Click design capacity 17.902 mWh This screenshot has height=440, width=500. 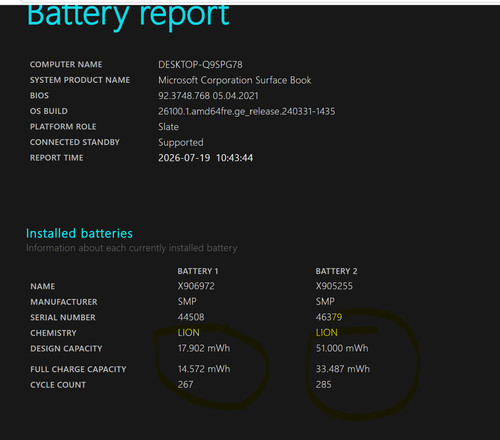pyautogui.click(x=204, y=348)
